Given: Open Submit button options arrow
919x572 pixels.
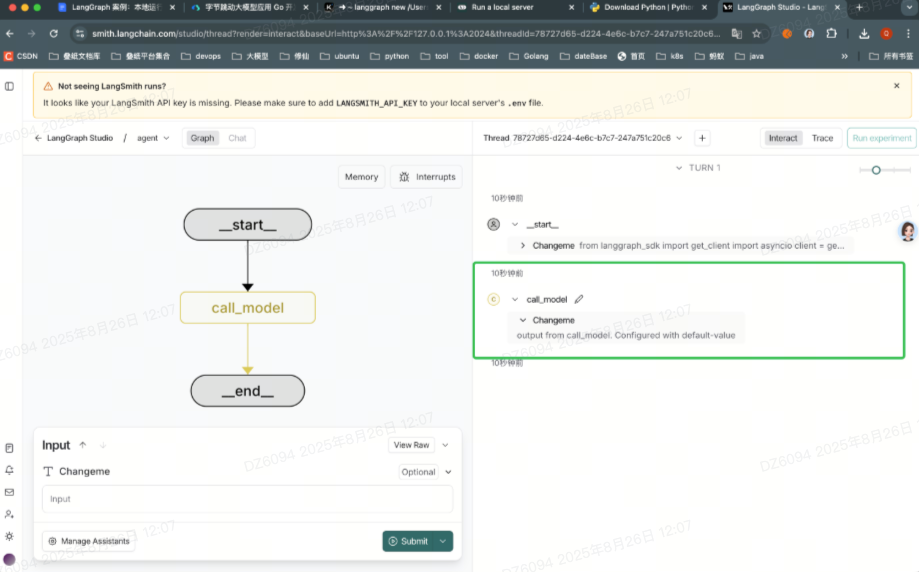Looking at the screenshot, I should point(444,542).
